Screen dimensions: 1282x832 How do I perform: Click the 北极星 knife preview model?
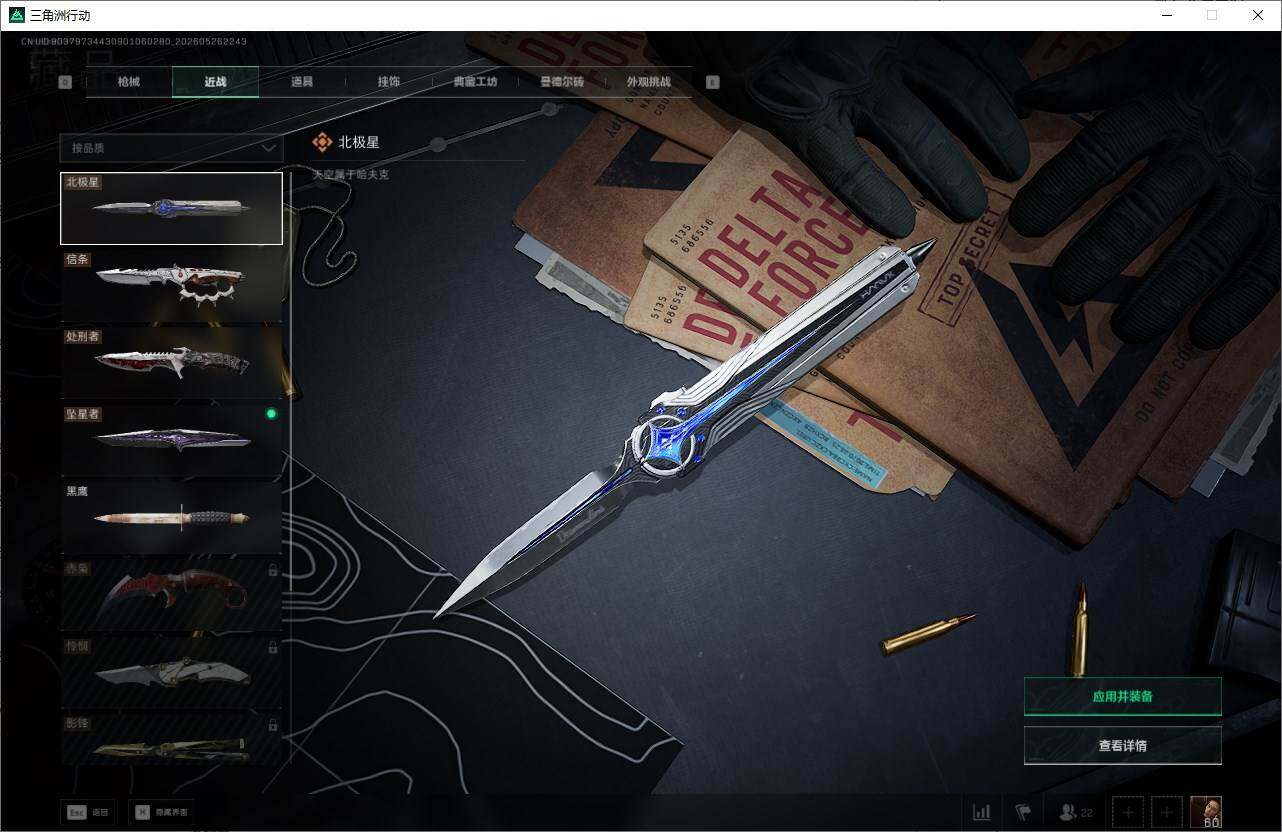click(x=686, y=429)
